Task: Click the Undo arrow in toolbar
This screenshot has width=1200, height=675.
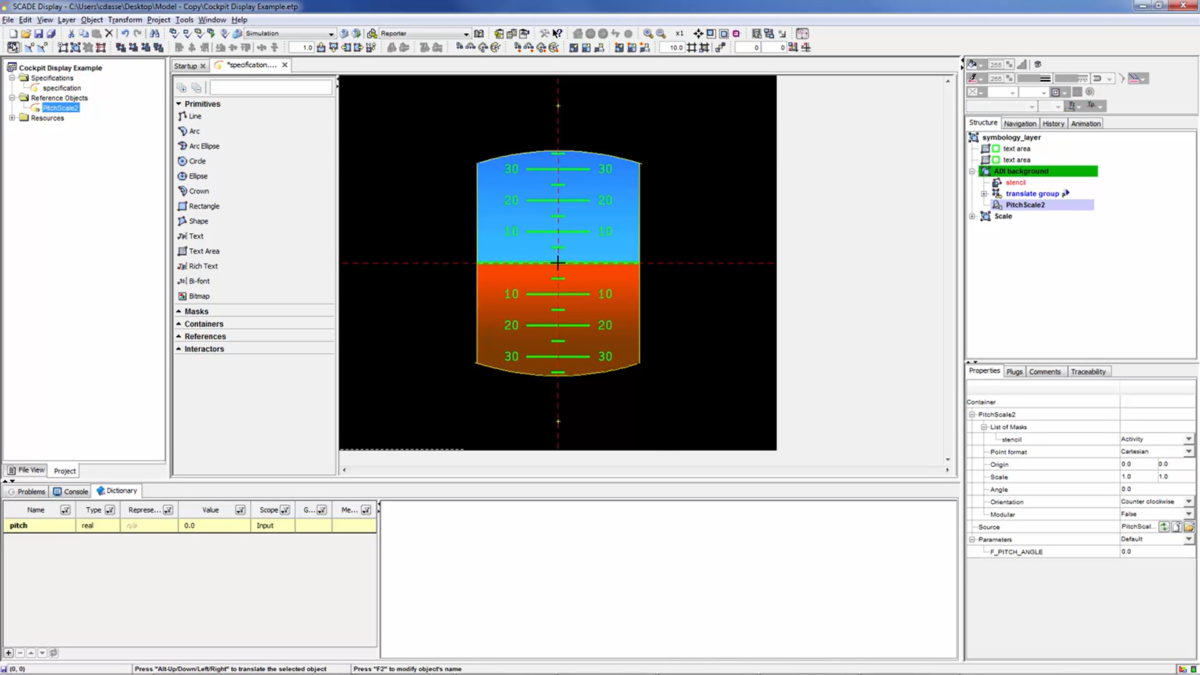Action: pyautogui.click(x=125, y=33)
